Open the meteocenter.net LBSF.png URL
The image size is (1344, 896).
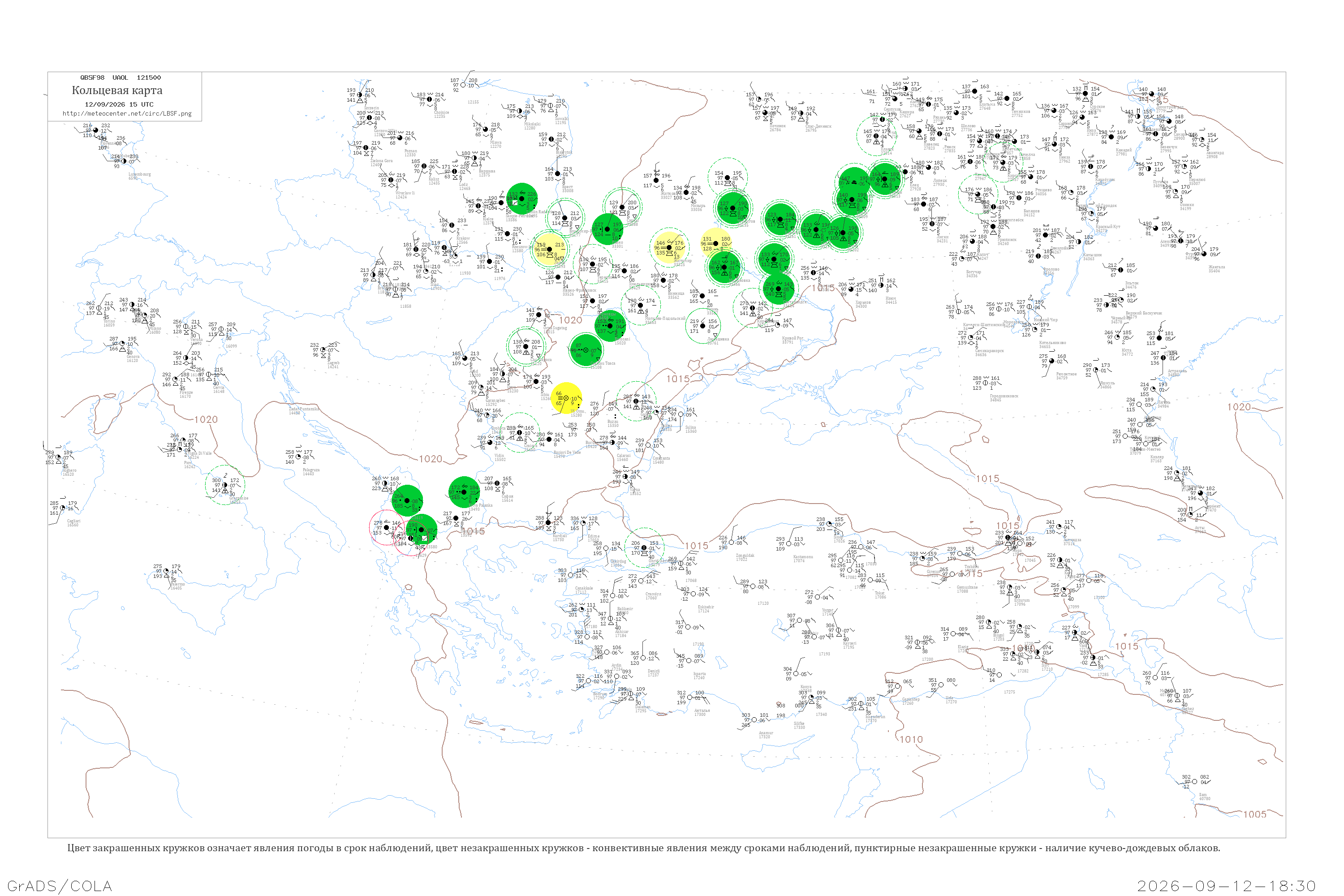(127, 114)
